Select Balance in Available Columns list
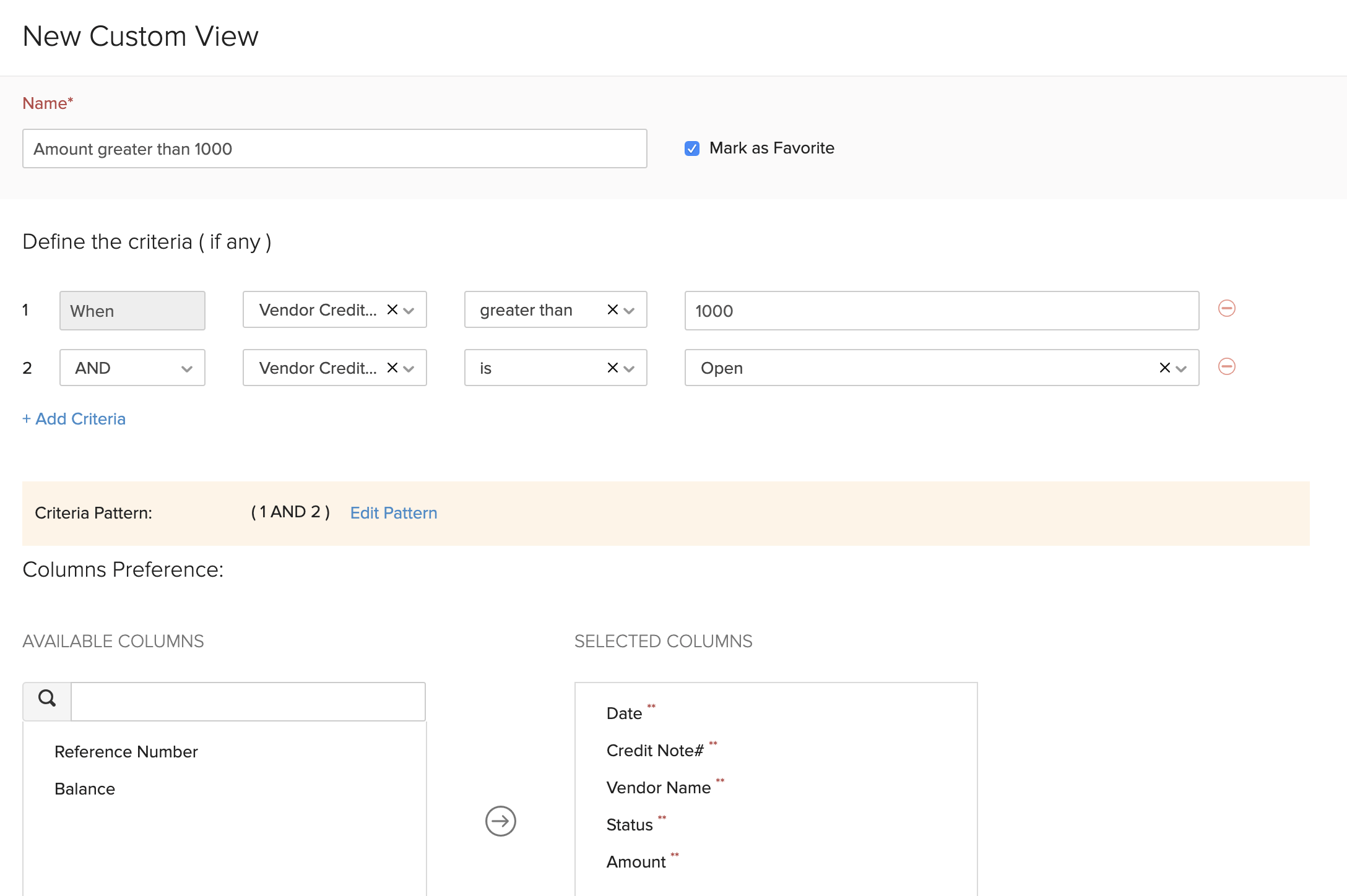Screen dimensions: 1347x896 85,788
